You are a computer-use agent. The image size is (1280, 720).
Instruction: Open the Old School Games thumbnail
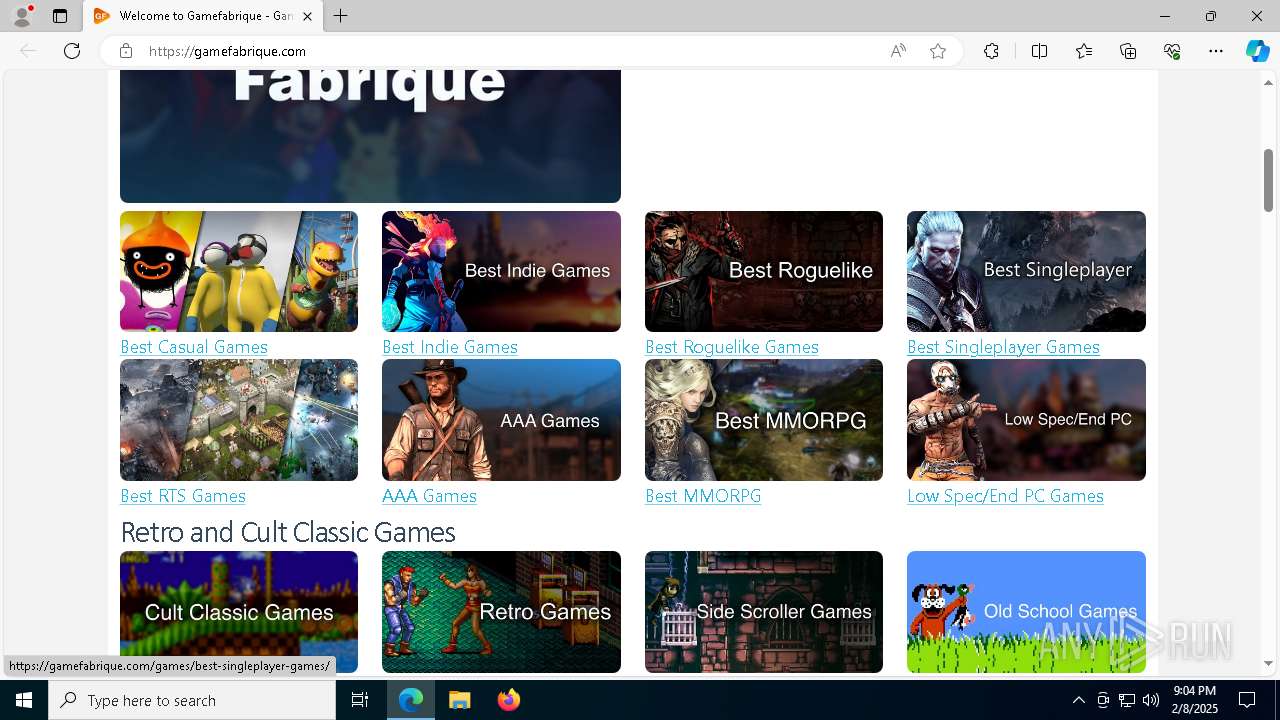tap(1026, 612)
